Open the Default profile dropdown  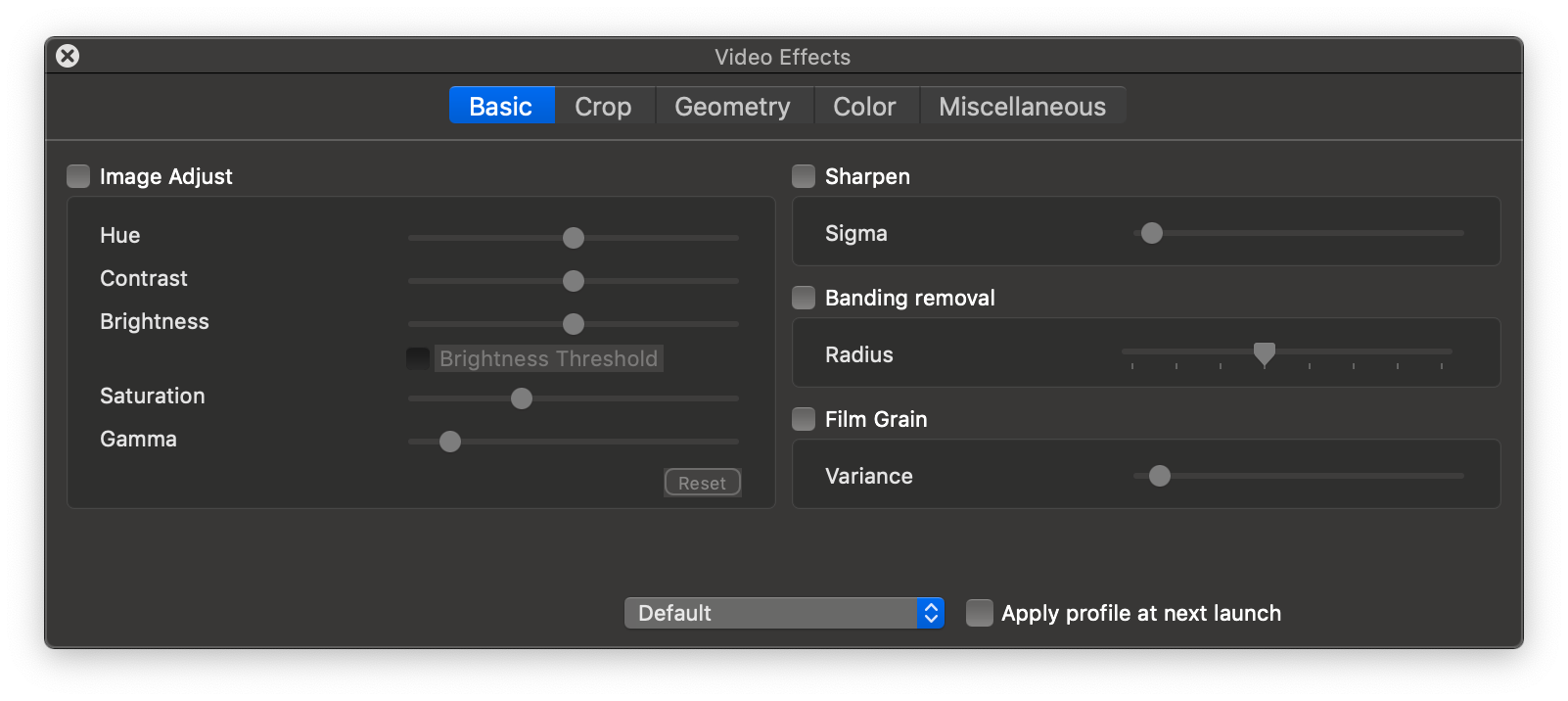click(771, 613)
